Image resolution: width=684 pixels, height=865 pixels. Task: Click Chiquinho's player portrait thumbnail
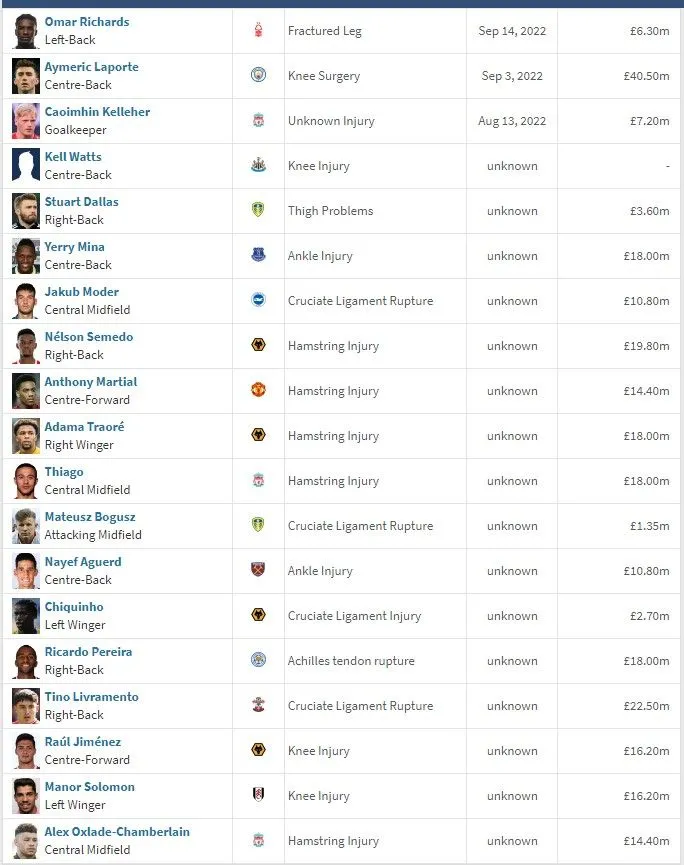click(x=26, y=616)
